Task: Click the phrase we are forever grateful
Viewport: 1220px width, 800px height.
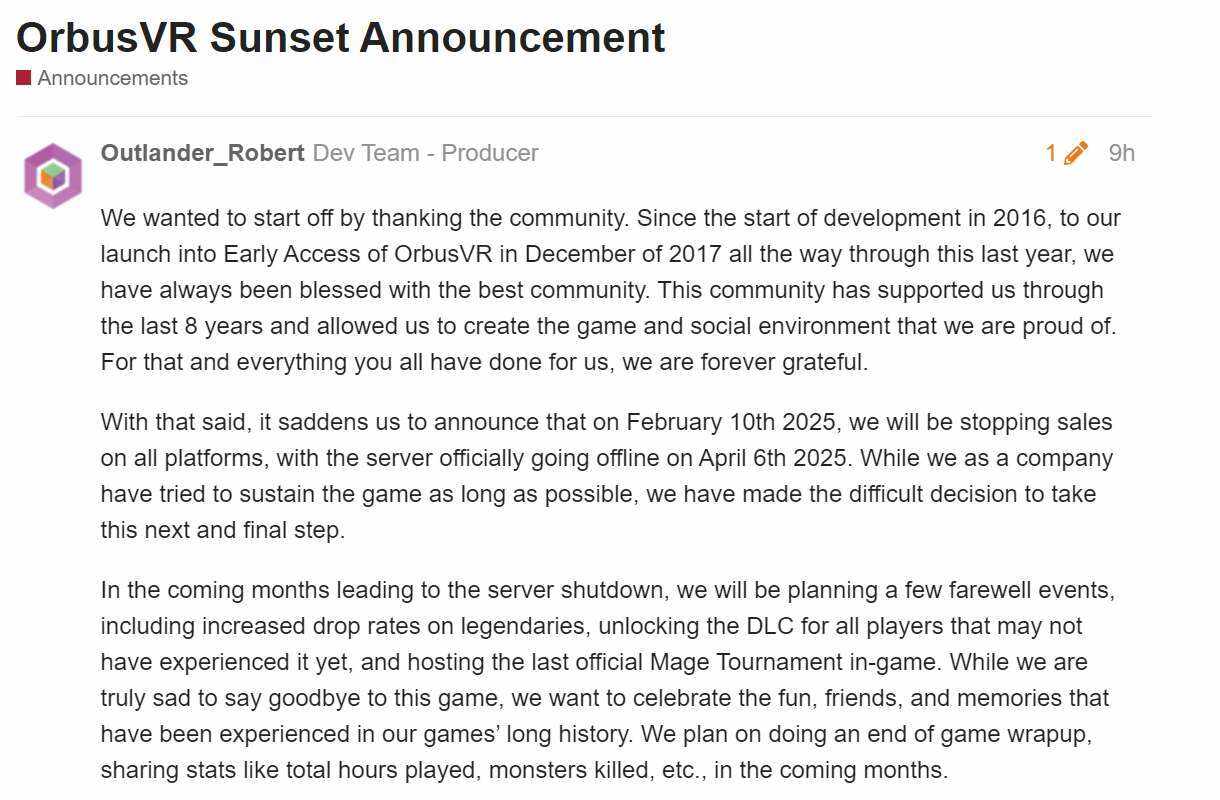Action: click(744, 362)
